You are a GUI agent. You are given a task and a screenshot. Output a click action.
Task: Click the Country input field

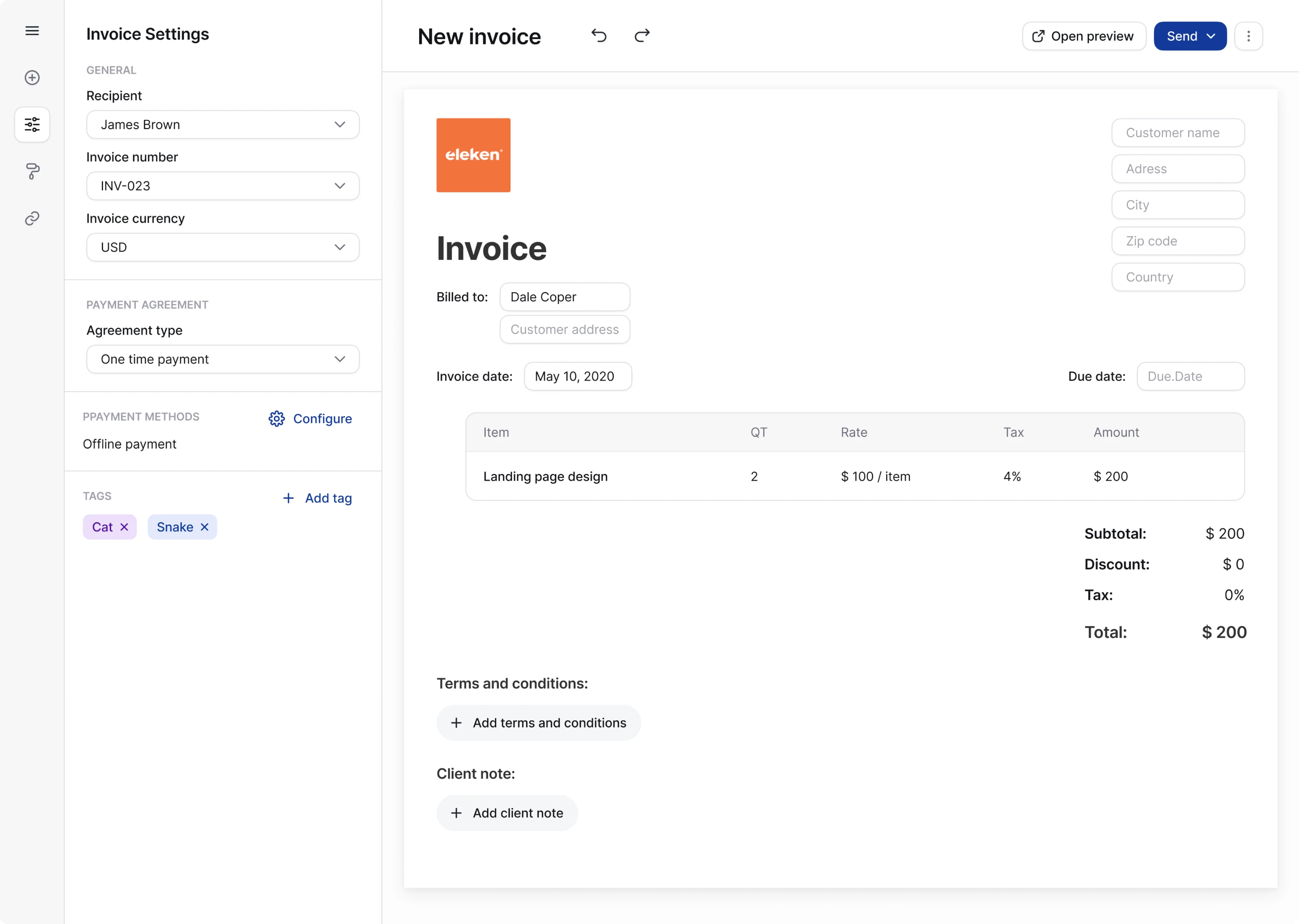(1178, 277)
